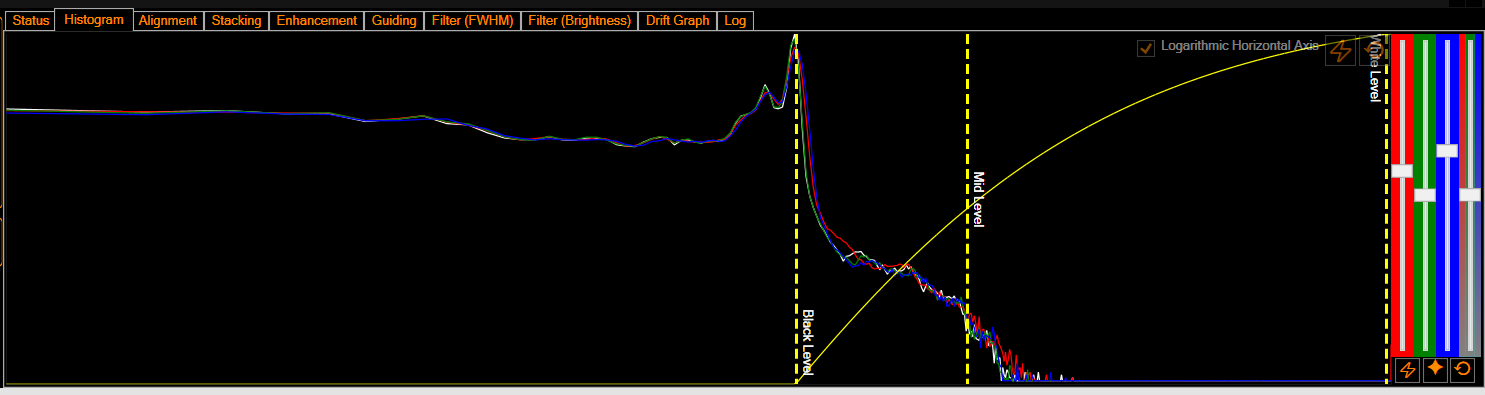Click the circular reset arrow icon below sliders

click(1462, 370)
